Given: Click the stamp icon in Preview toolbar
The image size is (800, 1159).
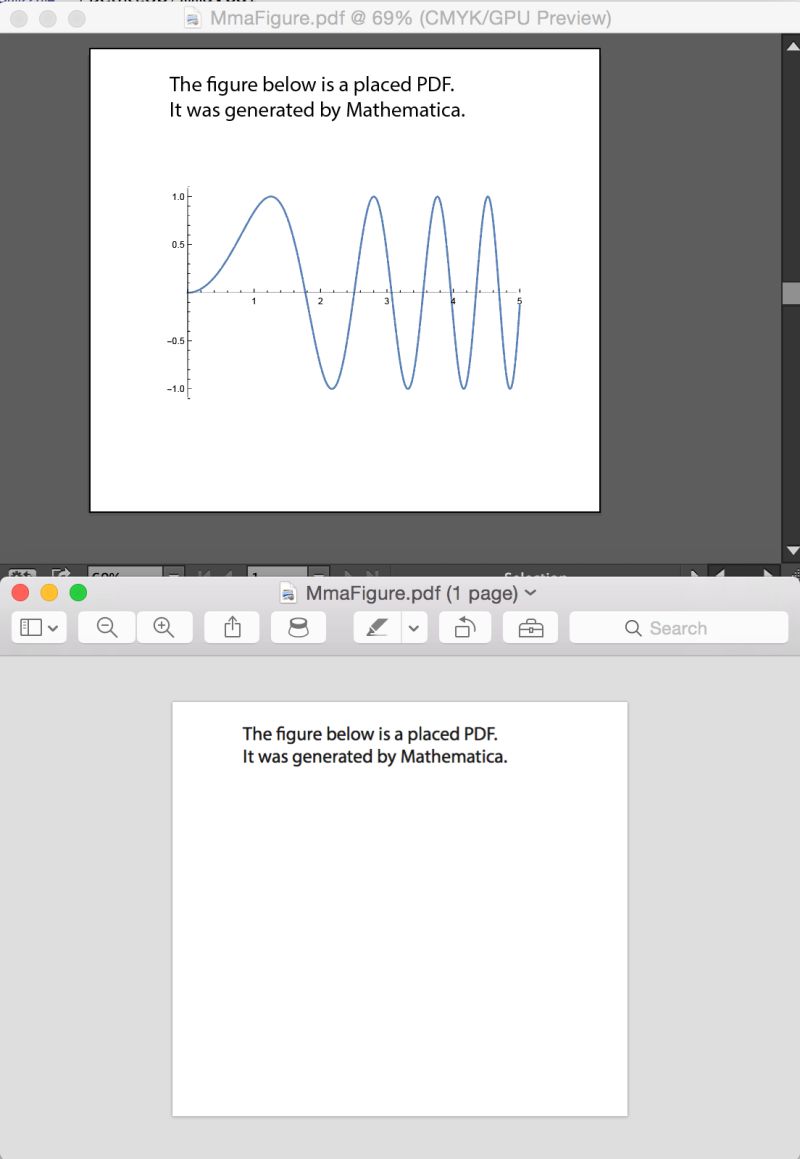Looking at the screenshot, I should tap(296, 627).
